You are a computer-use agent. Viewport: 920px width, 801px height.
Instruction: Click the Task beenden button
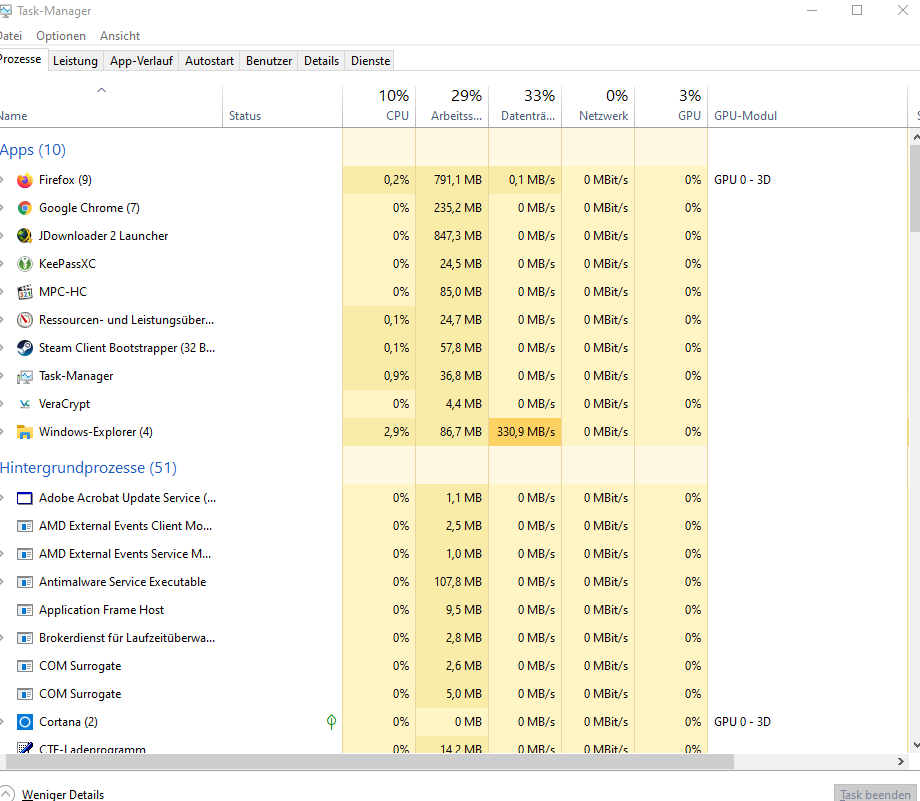pyautogui.click(x=875, y=794)
